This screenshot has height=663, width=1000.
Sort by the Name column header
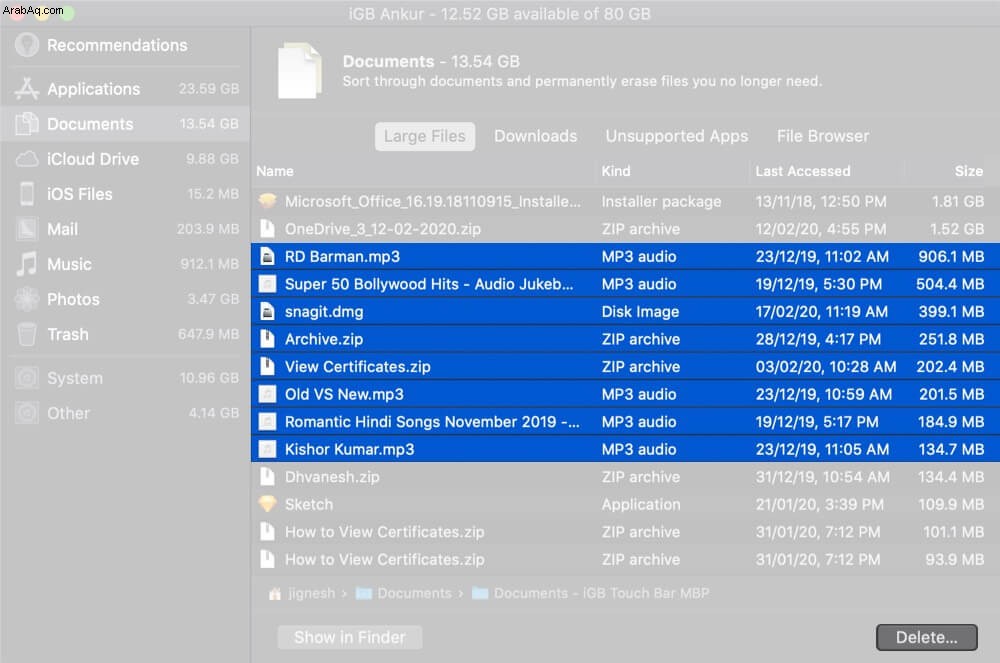coord(275,171)
